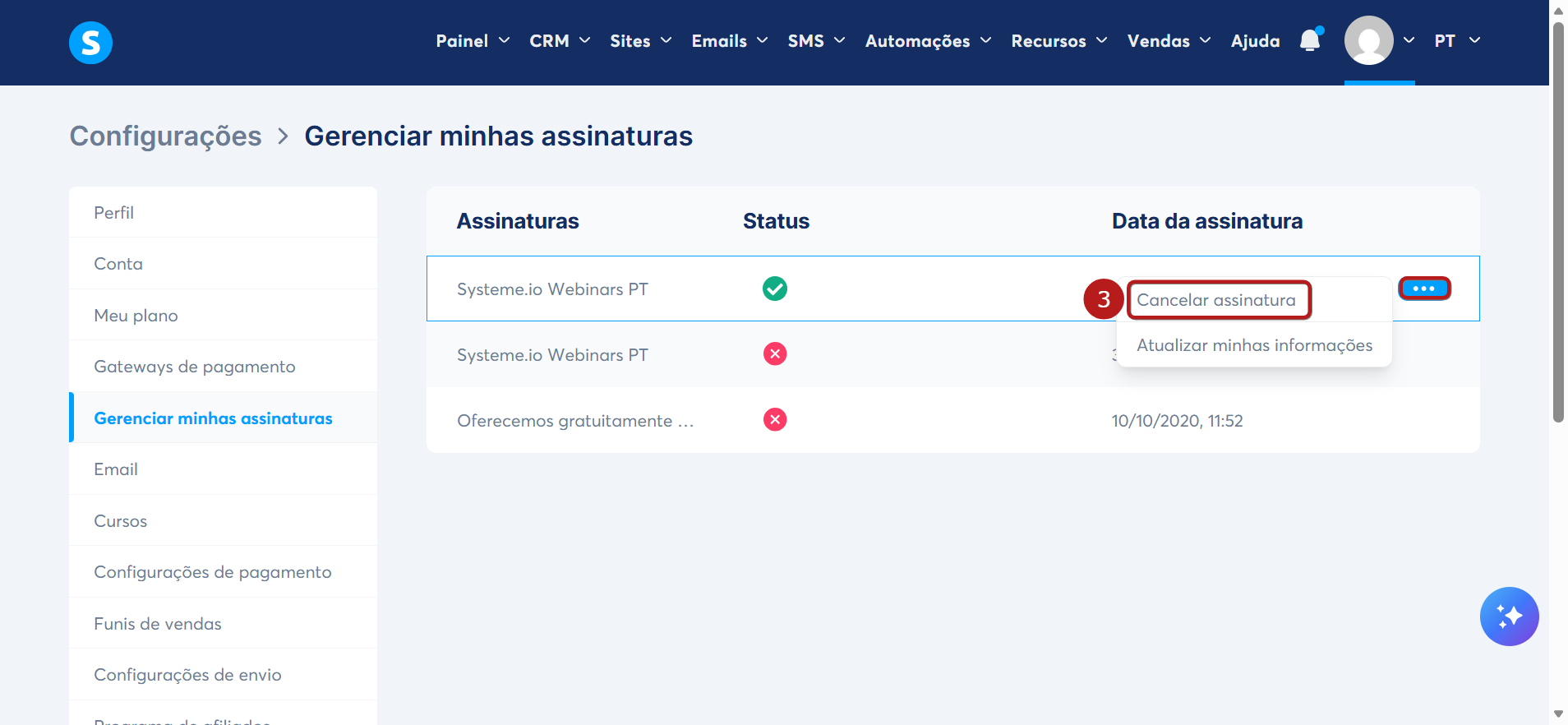This screenshot has width=1568, height=725.
Task: Go to Perfil settings
Action: tap(223, 213)
